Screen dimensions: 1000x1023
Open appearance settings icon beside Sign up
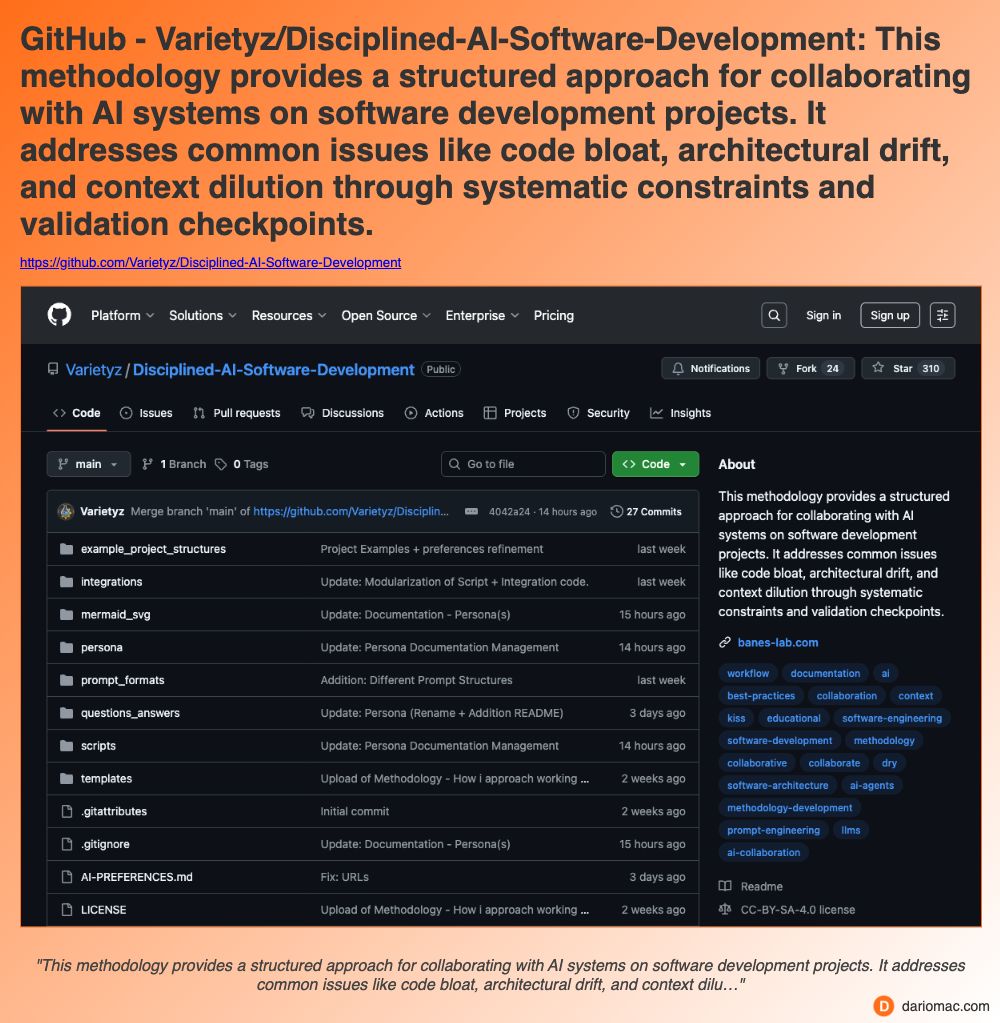point(942,315)
